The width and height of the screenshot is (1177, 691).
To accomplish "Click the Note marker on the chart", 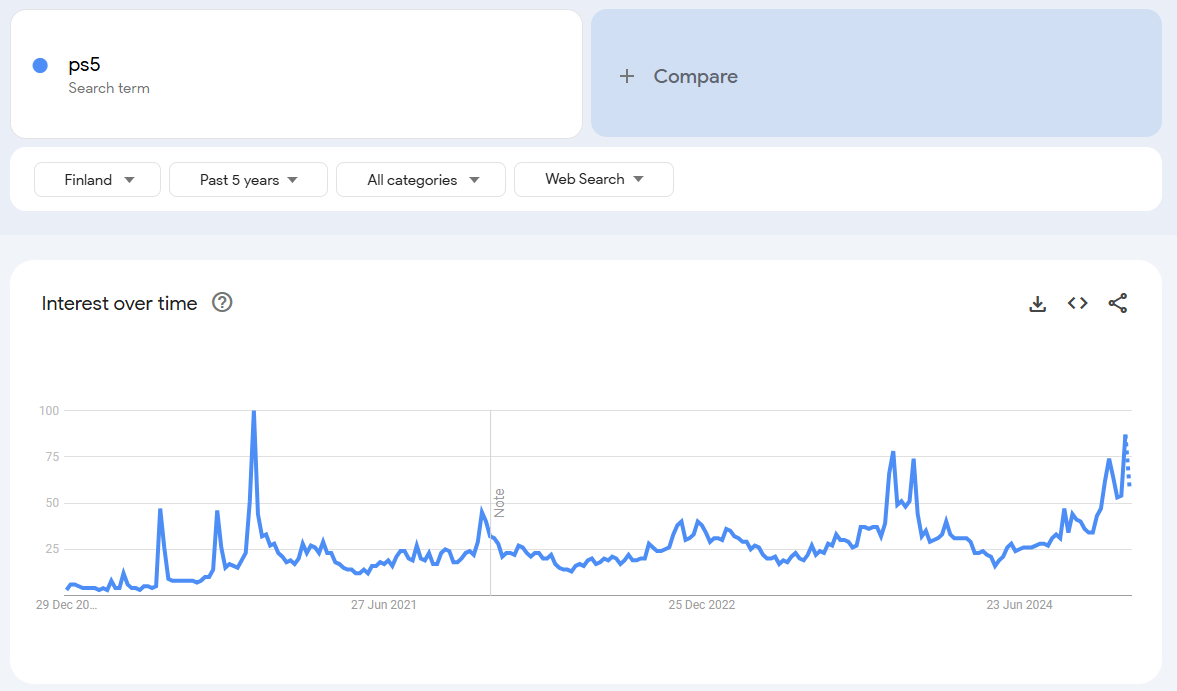I will pos(499,502).
